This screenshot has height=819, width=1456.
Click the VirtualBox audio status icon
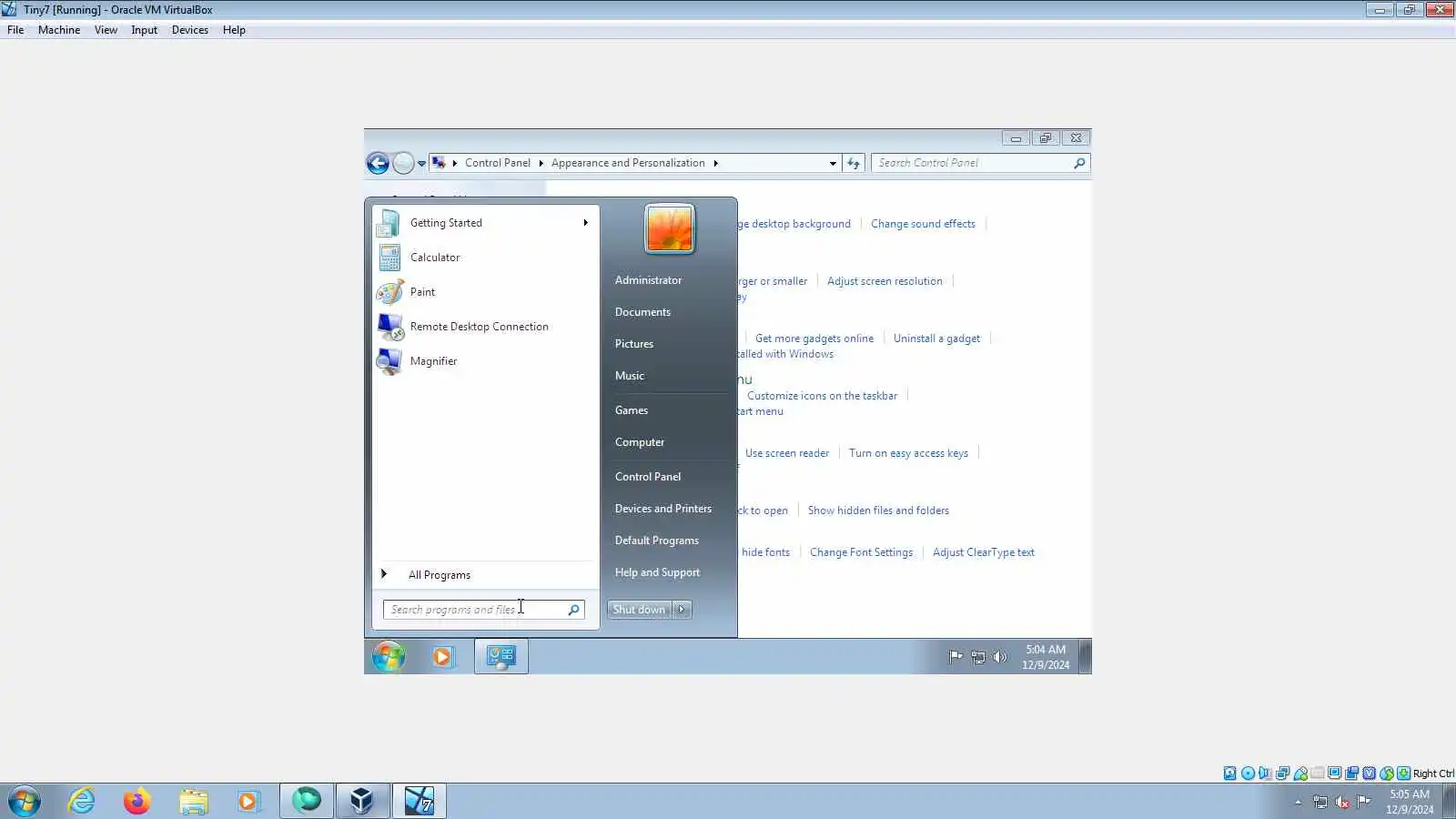pos(1265,773)
